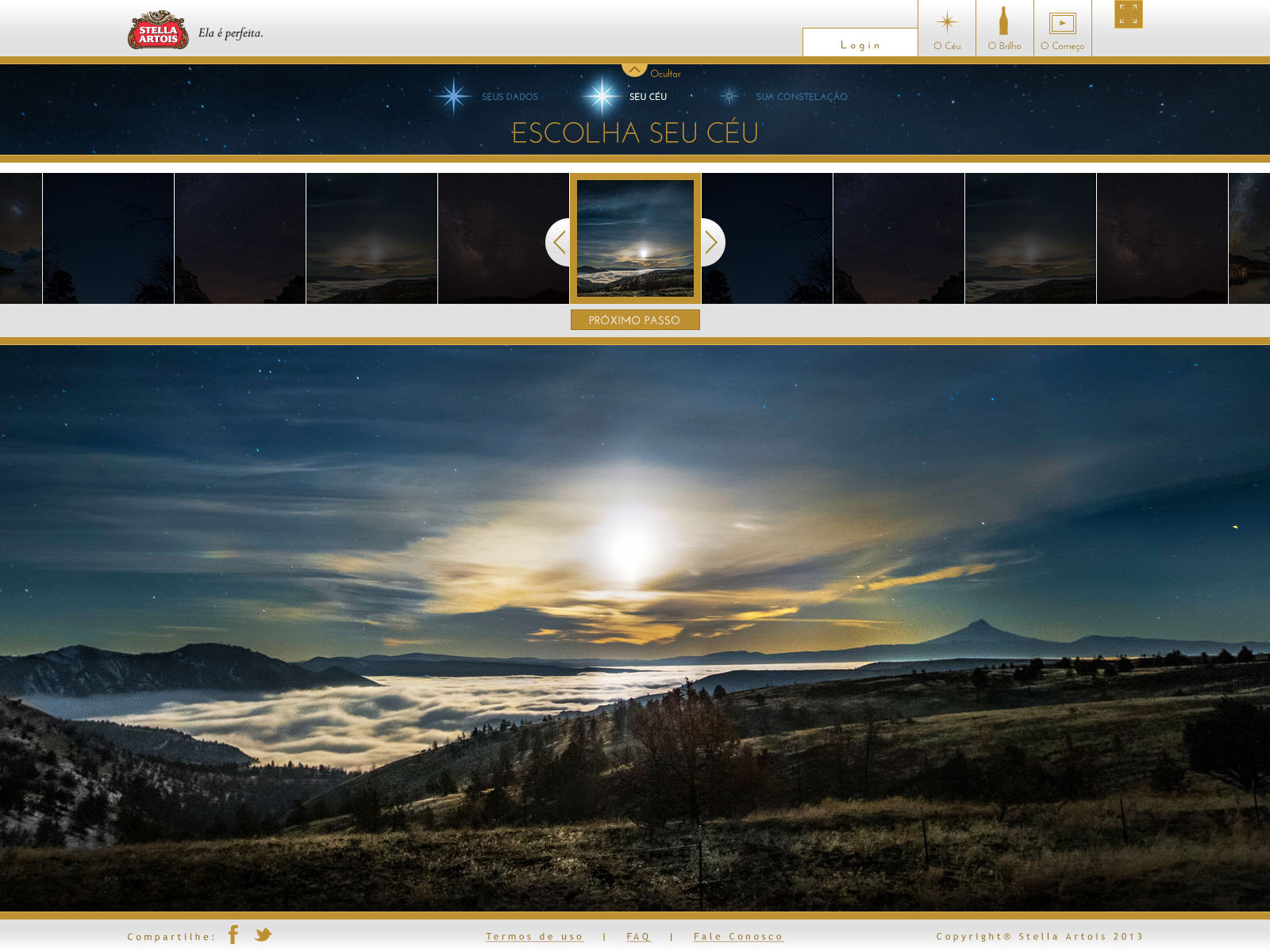The height and width of the screenshot is (952, 1270).
Task: Click the Próximo Passo button
Action: pyautogui.click(x=635, y=320)
